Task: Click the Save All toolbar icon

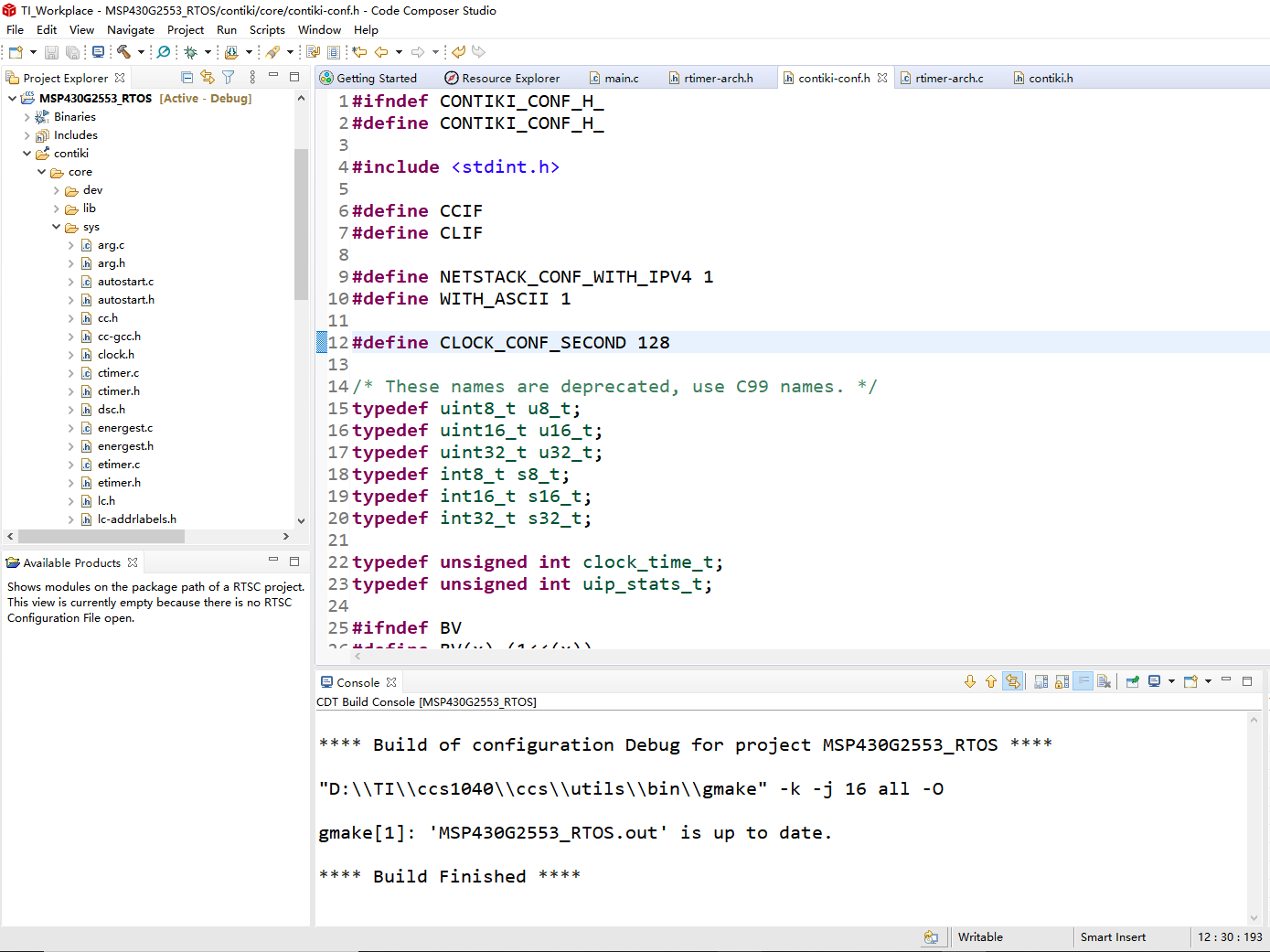Action: click(72, 52)
